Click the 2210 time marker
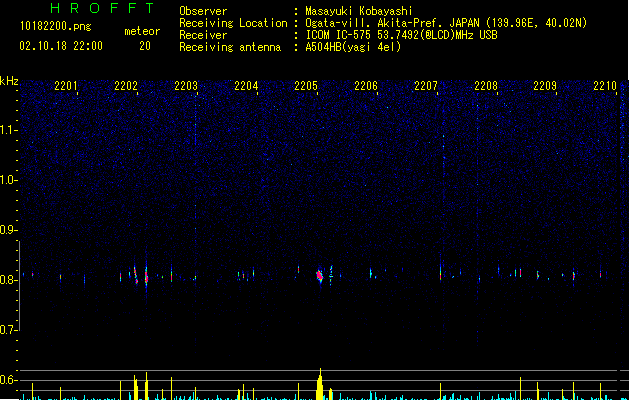This screenshot has height=400, width=629. pyautogui.click(x=605, y=86)
